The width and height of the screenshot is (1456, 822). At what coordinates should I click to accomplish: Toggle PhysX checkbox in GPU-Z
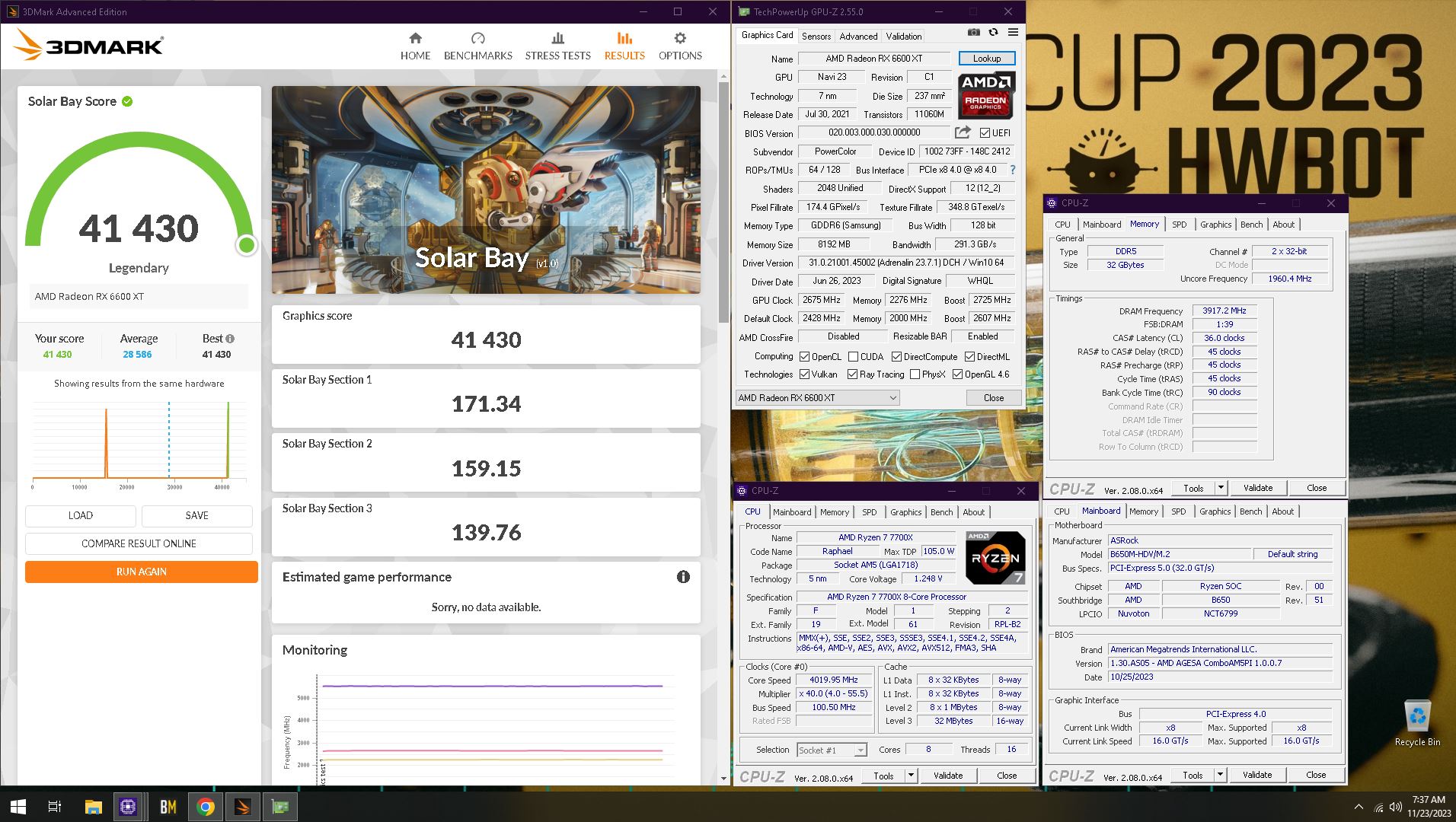click(915, 374)
